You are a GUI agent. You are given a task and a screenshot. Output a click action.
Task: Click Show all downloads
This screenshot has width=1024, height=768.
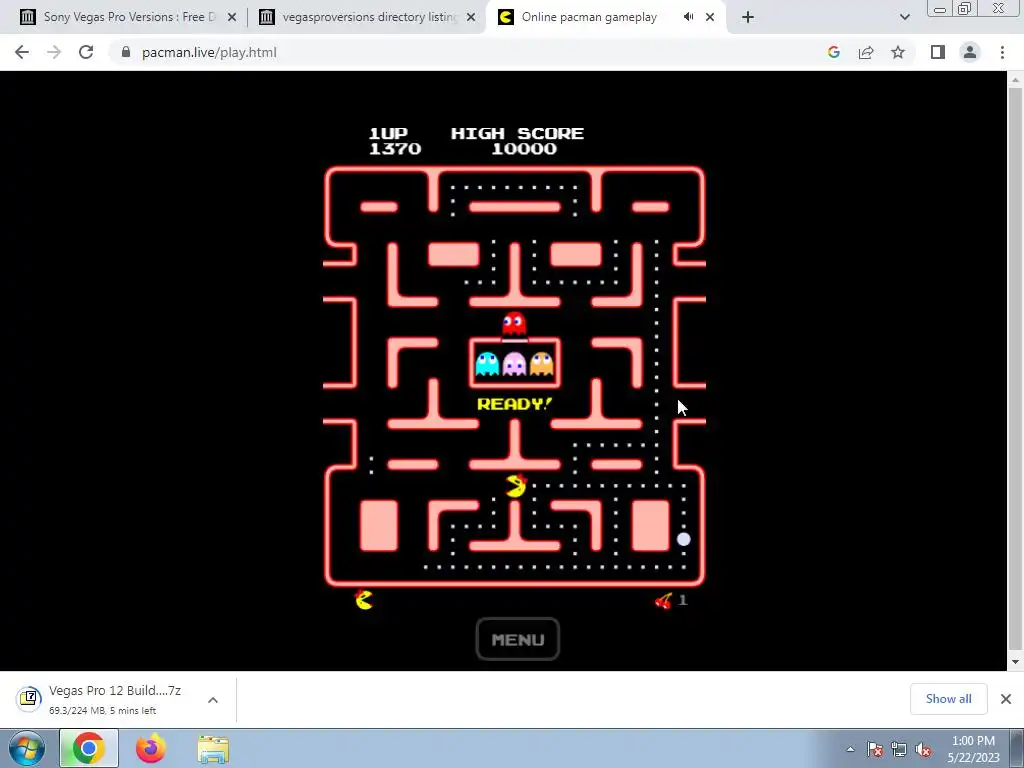pos(948,699)
